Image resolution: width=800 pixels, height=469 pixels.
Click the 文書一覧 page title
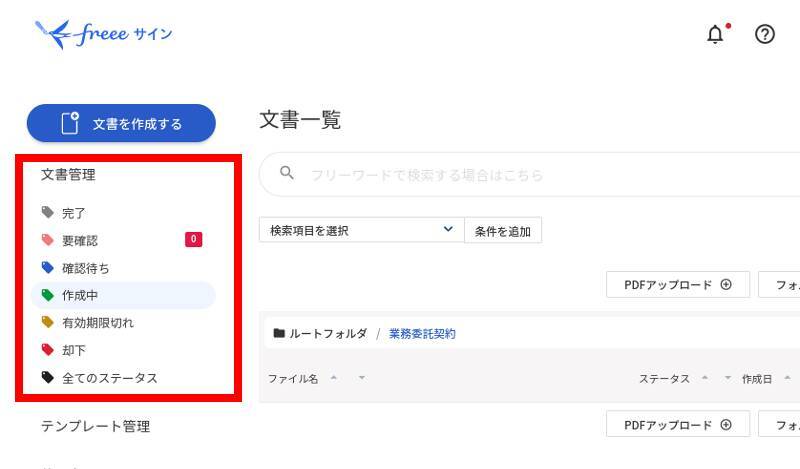coord(300,120)
